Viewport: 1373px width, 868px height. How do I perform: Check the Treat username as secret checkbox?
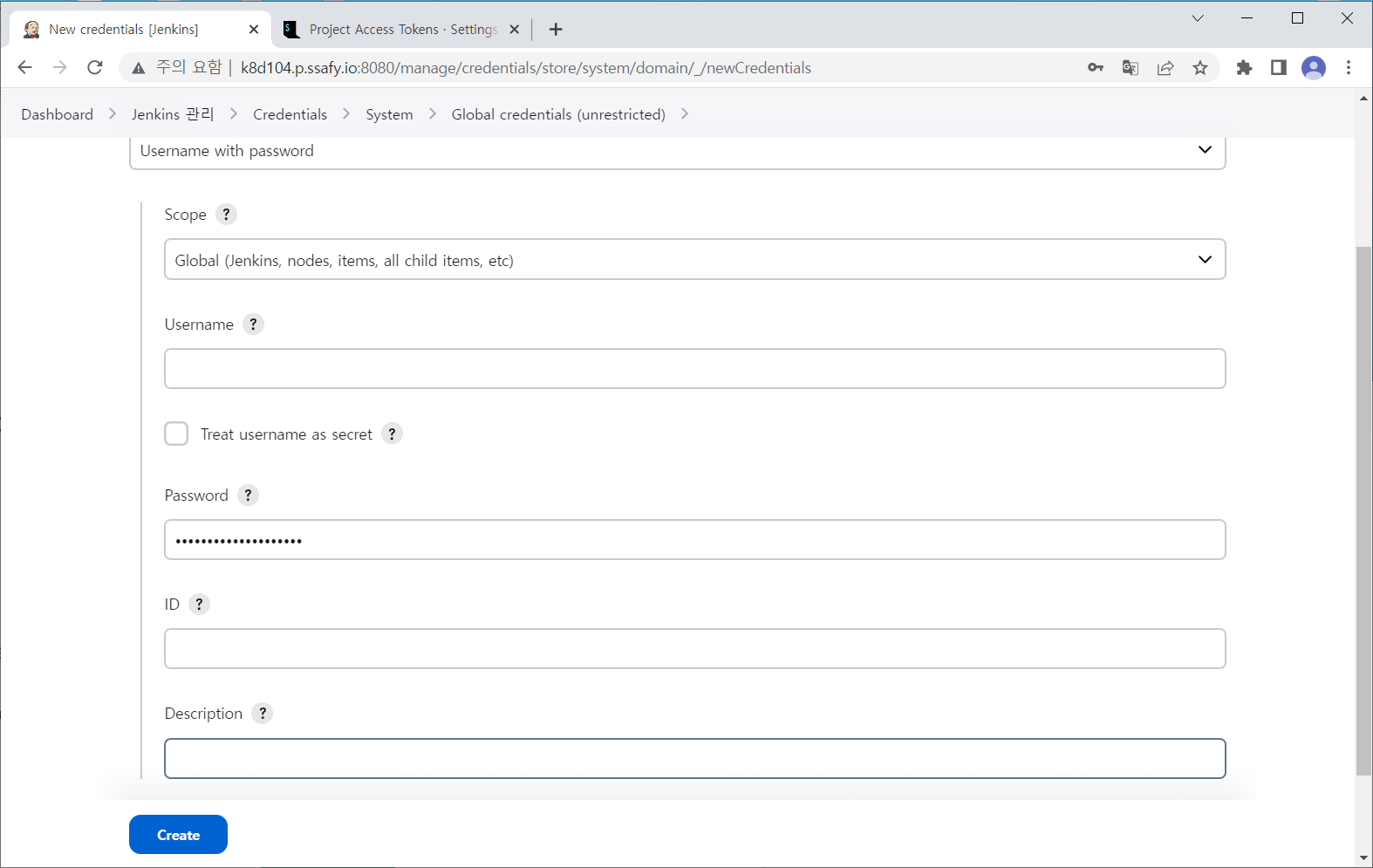click(176, 434)
